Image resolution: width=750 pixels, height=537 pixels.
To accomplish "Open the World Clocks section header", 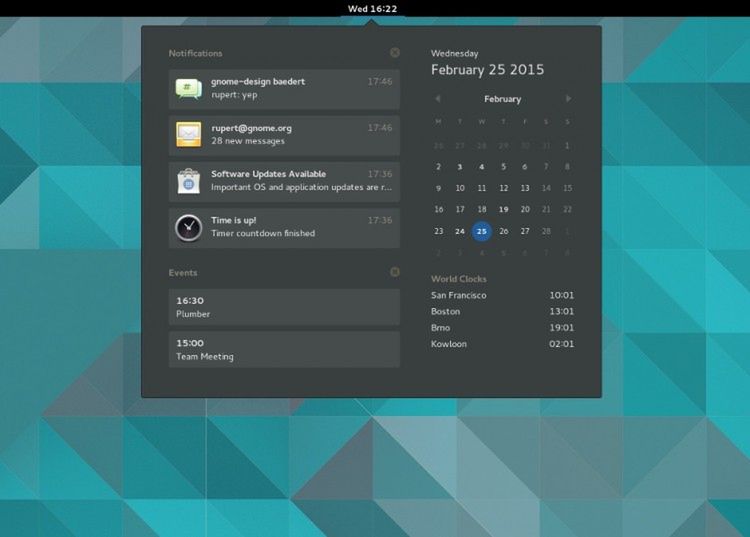I will point(458,279).
